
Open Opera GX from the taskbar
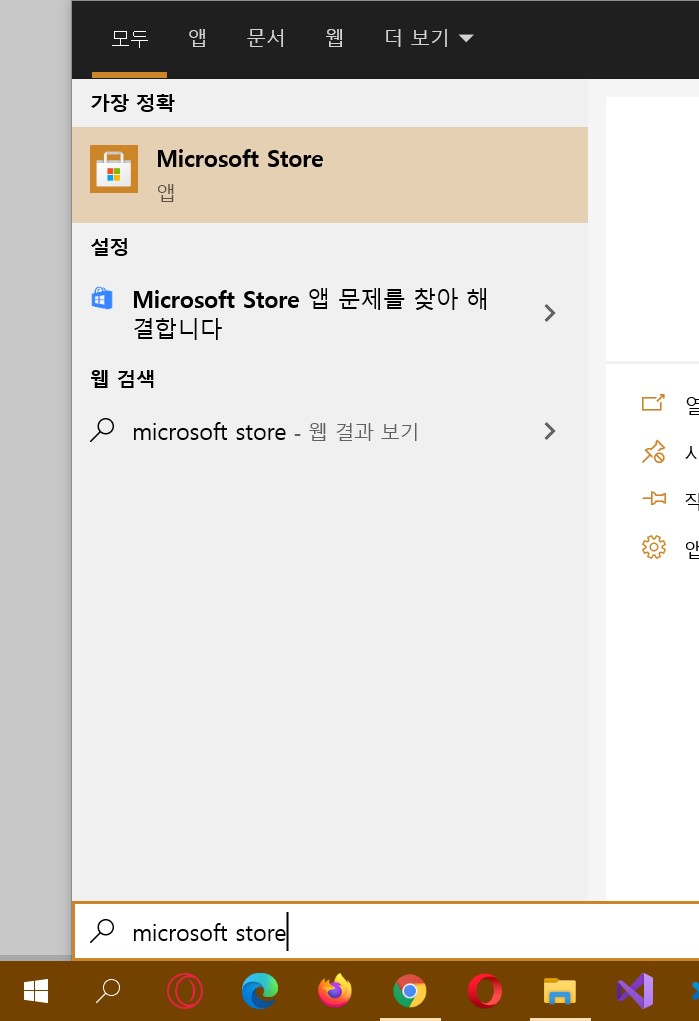tap(184, 991)
